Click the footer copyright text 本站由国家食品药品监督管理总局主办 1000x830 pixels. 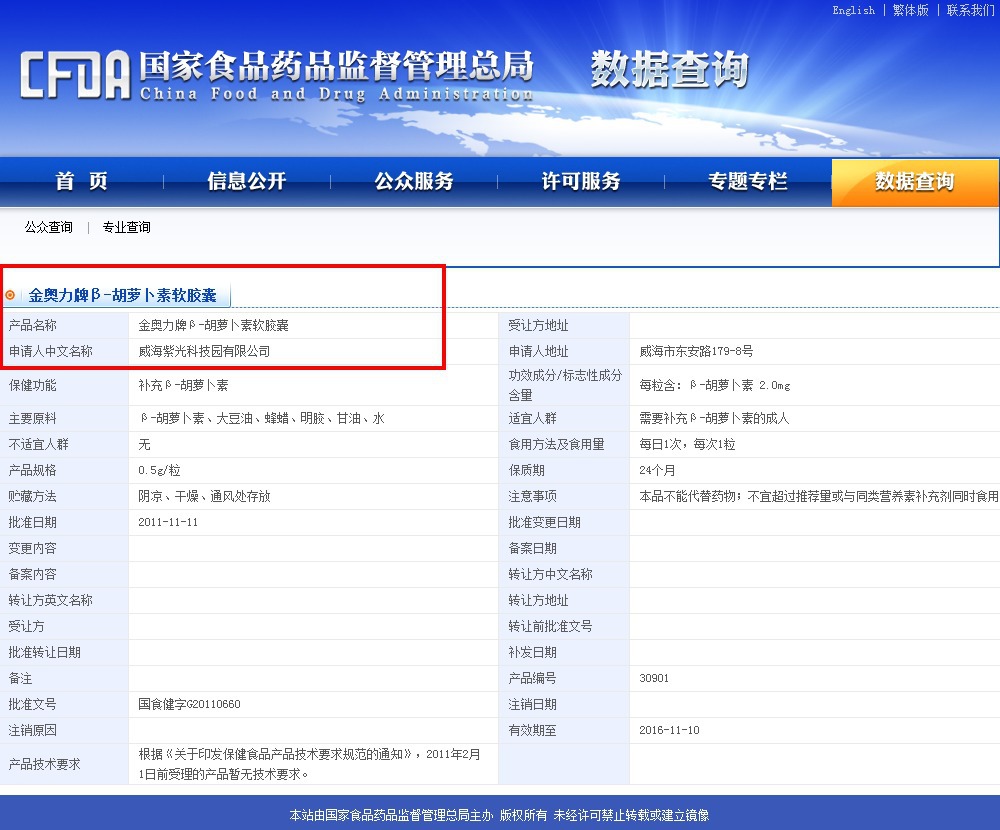pos(392,815)
